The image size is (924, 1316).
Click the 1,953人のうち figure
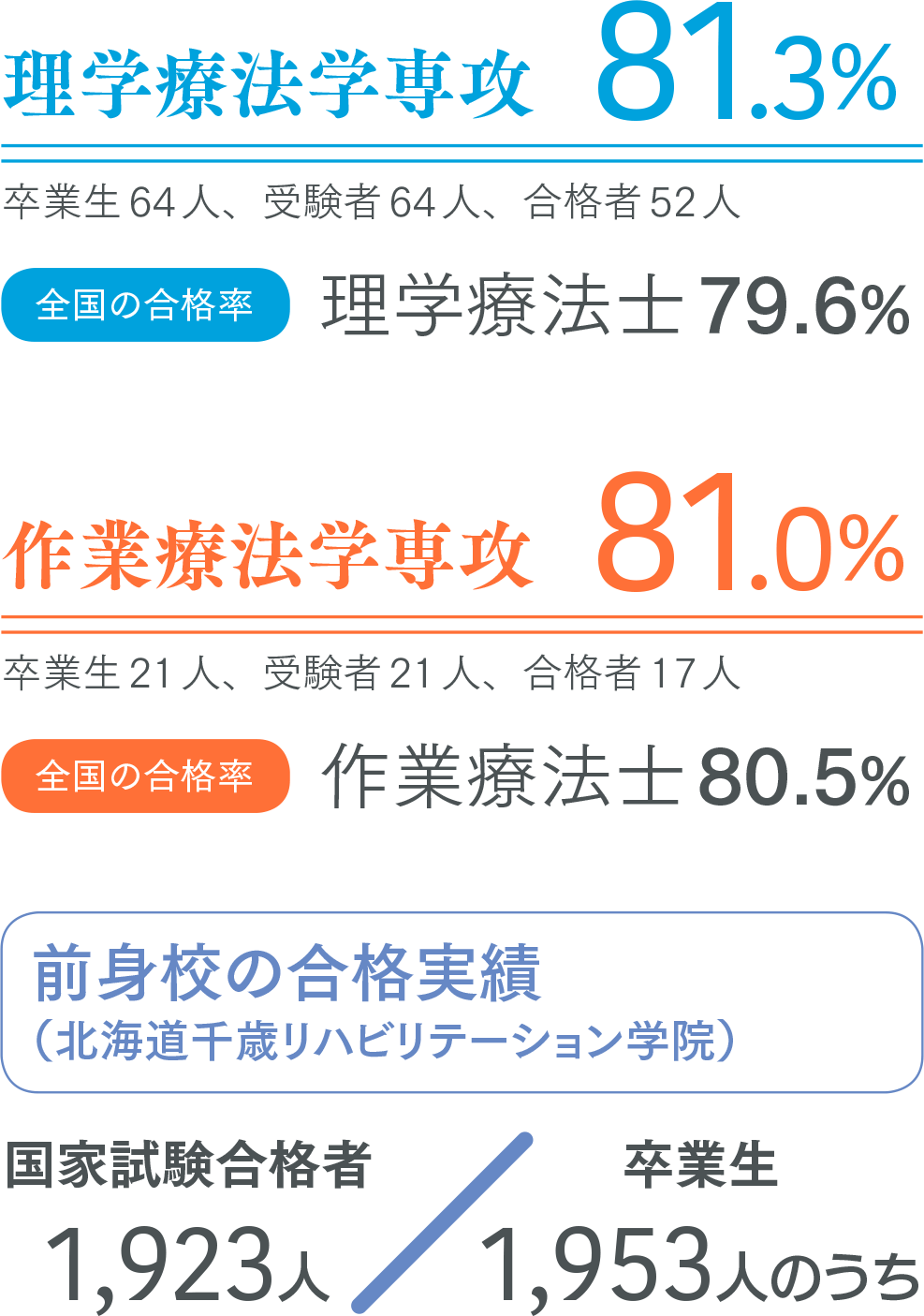[698, 1265]
